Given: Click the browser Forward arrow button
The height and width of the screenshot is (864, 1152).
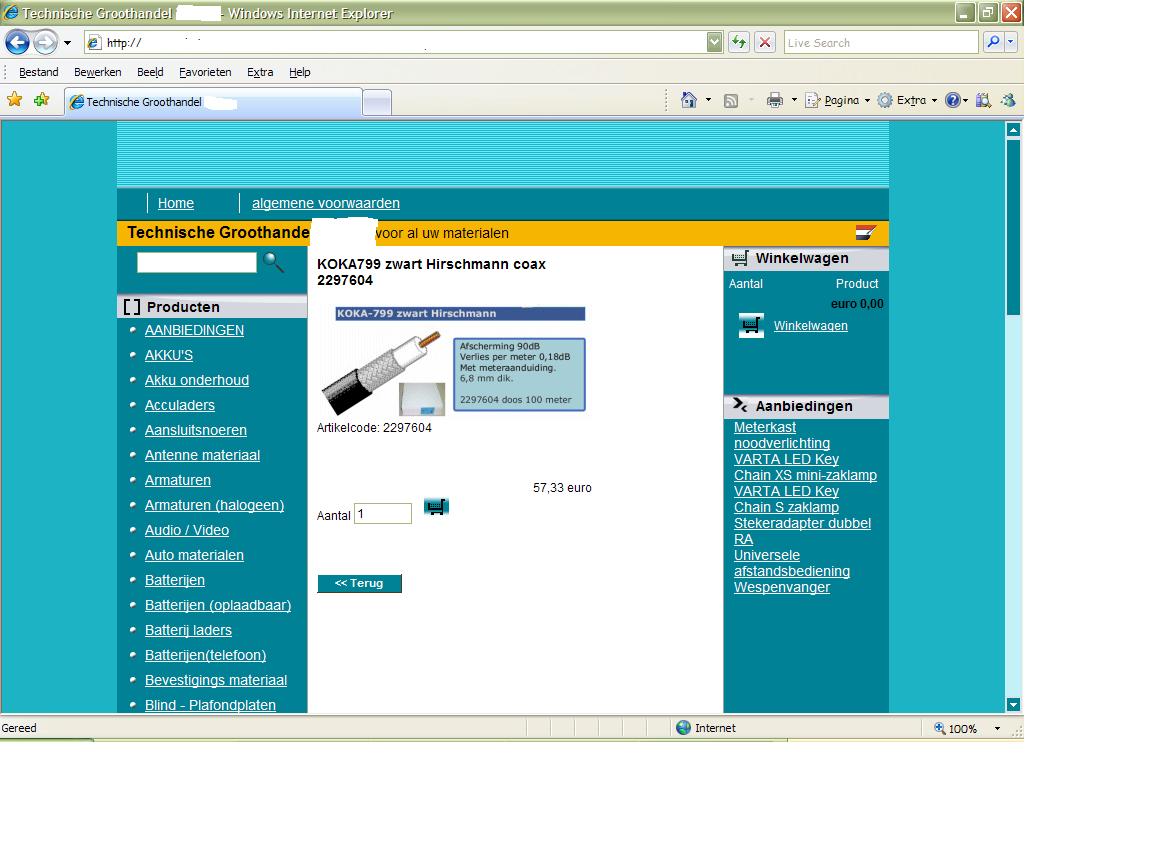Looking at the screenshot, I should coord(46,43).
